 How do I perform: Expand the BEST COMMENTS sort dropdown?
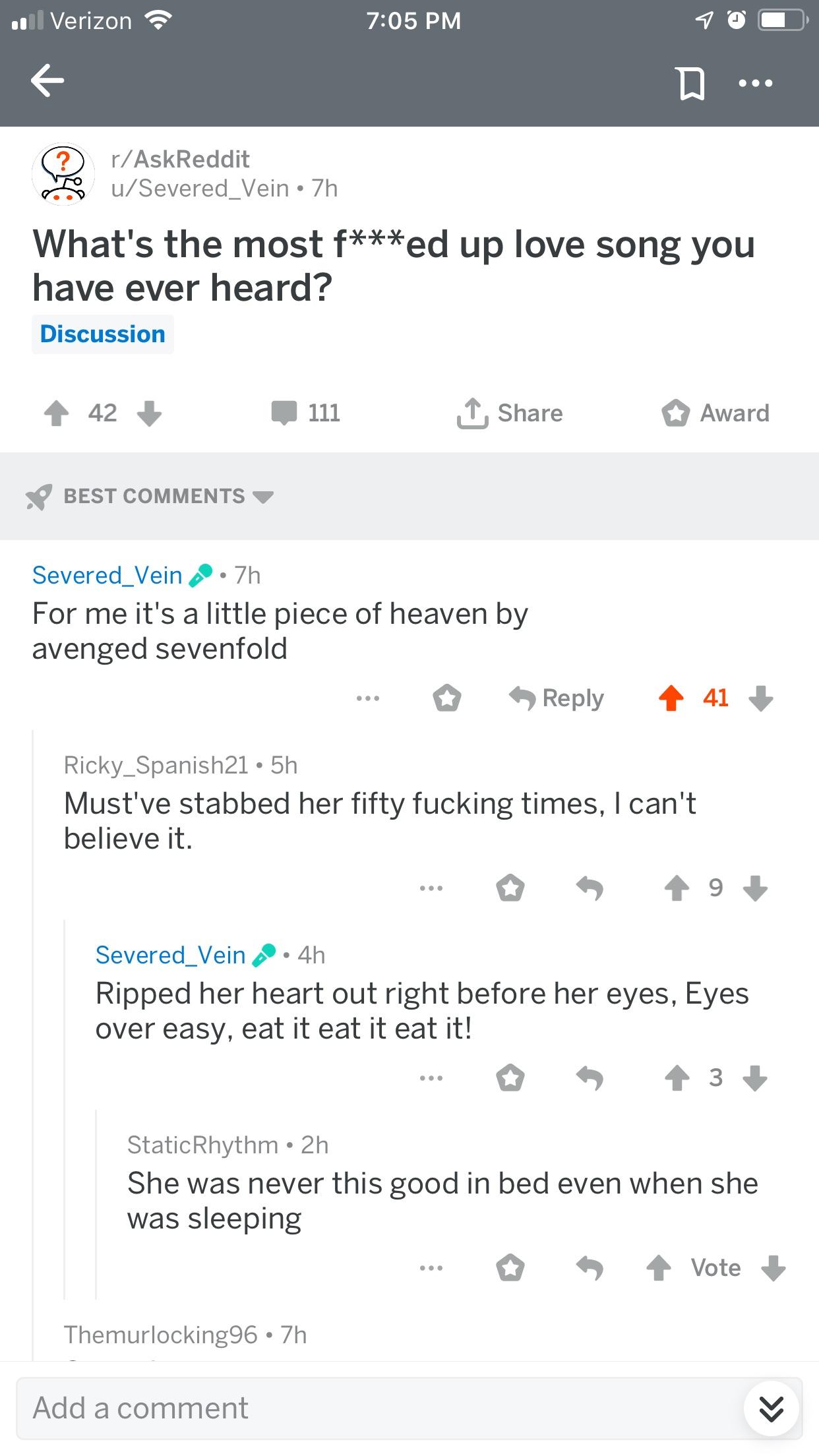click(x=152, y=495)
